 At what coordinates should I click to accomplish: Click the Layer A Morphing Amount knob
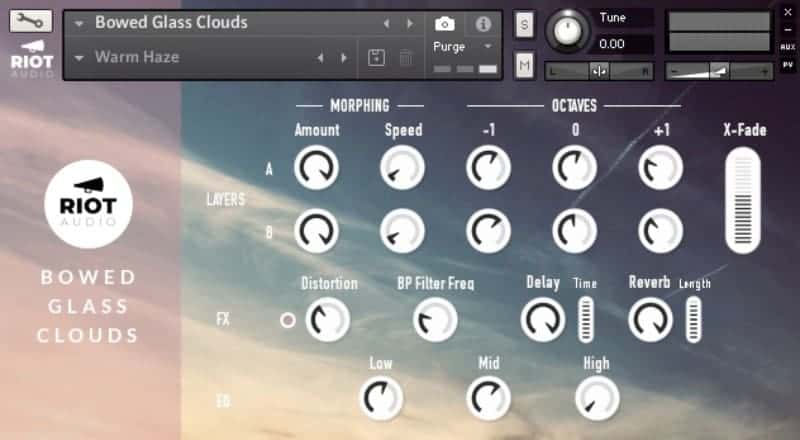click(x=316, y=168)
